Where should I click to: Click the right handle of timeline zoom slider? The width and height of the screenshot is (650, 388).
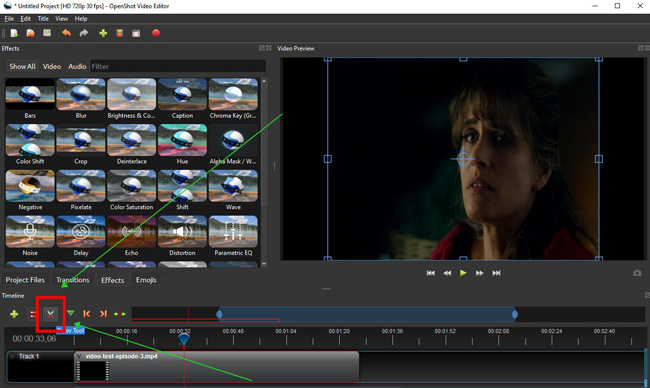point(515,314)
